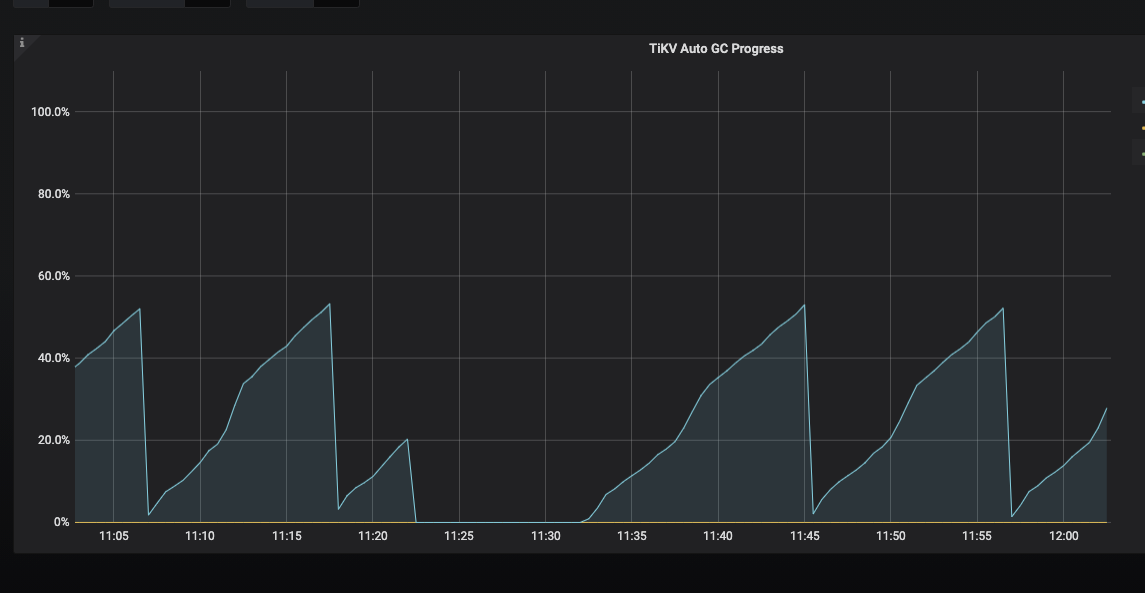This screenshot has width=1145, height=593.
Task: Select the yellow series legend marker
Action: 1143,129
